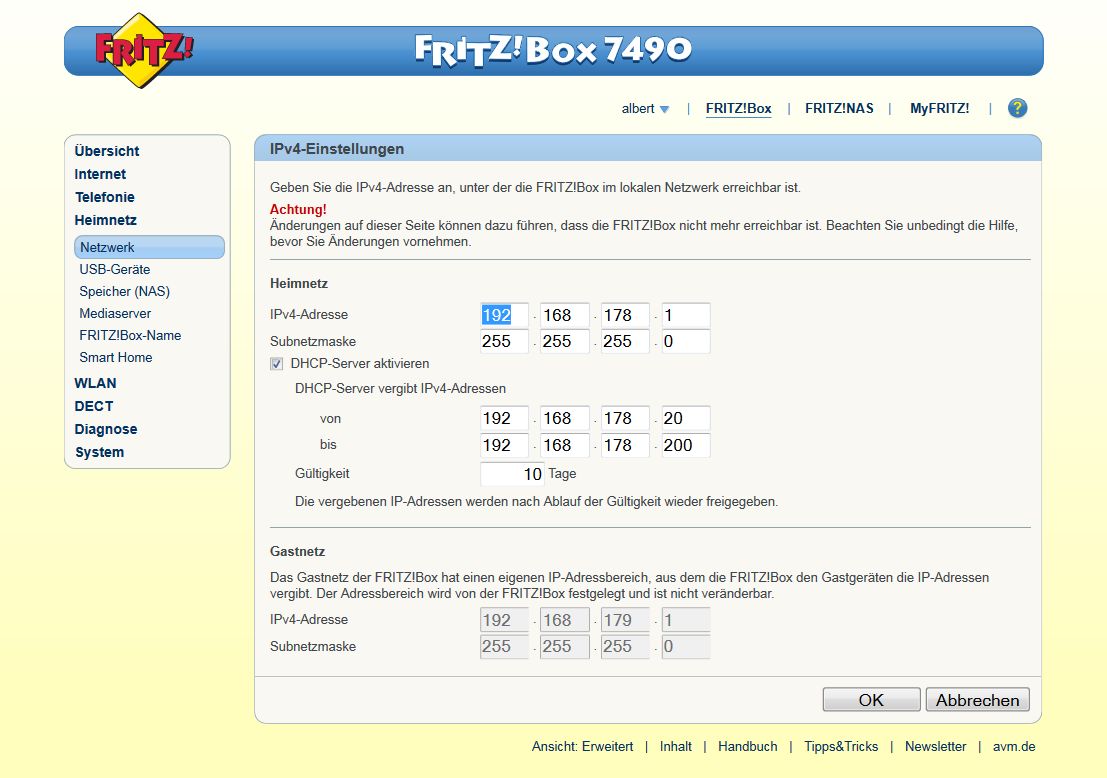Focus Heimnetz IPv4-Adresse second octet 168
The width and height of the screenshot is (1107, 778).
click(565, 315)
